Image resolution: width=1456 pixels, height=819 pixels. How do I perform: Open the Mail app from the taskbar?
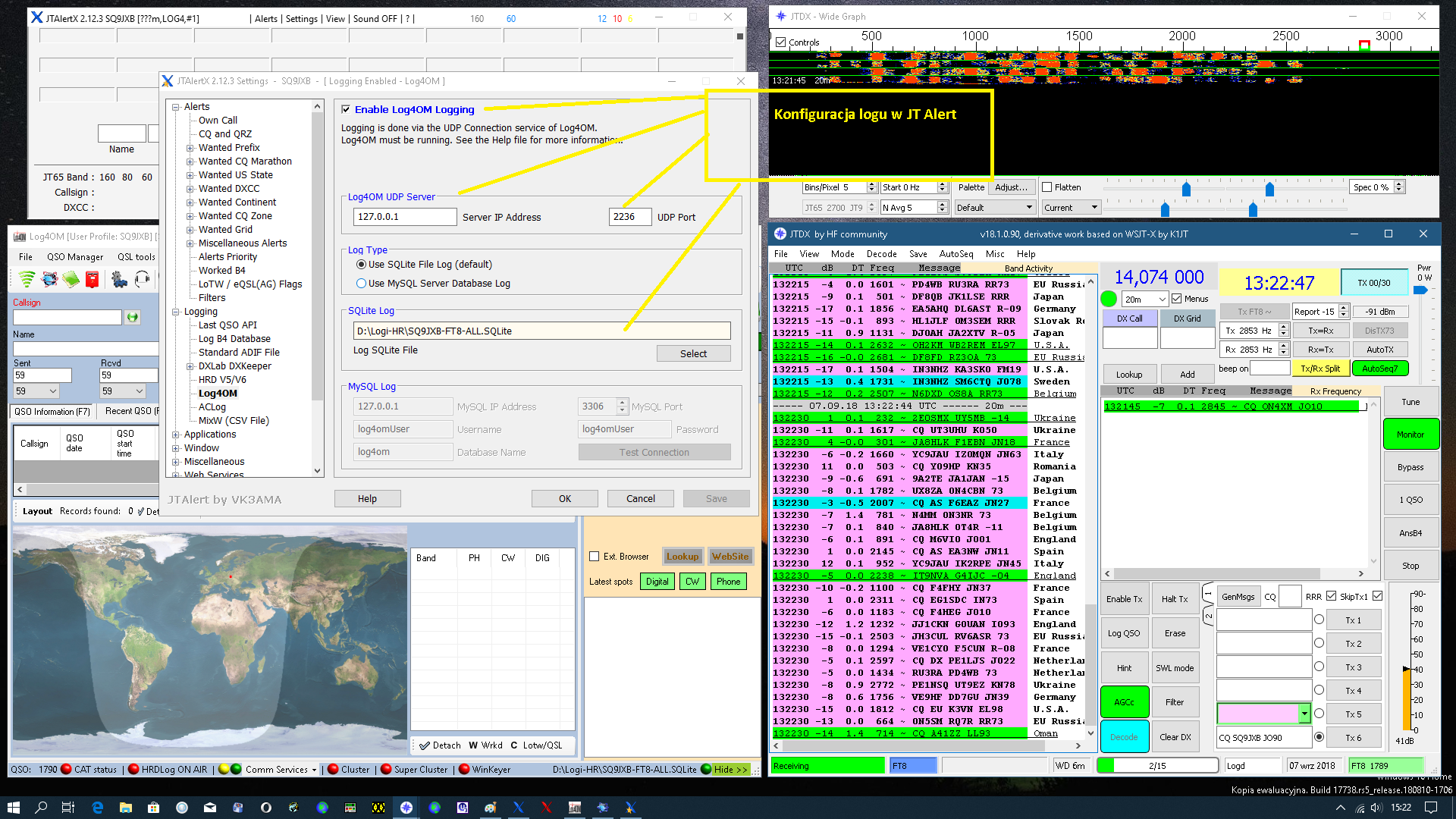(x=209, y=808)
